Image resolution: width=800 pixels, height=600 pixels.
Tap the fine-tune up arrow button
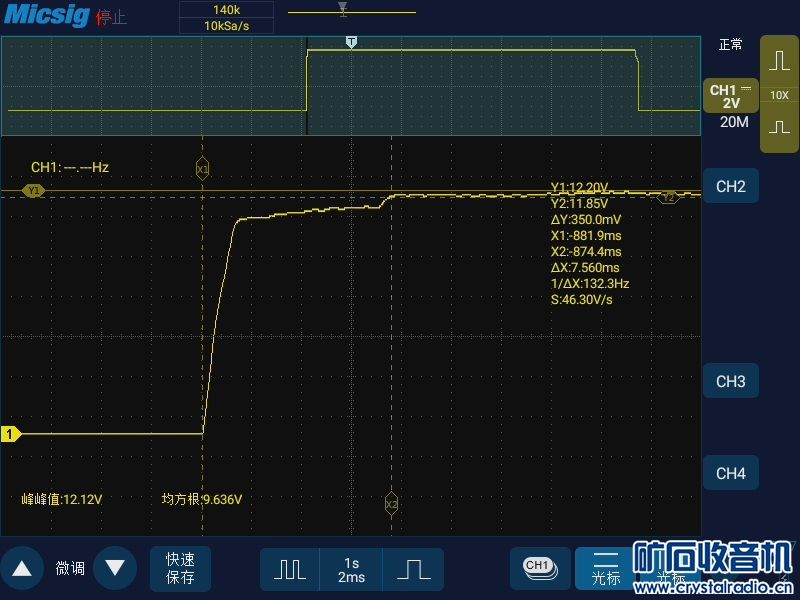(x=22, y=568)
